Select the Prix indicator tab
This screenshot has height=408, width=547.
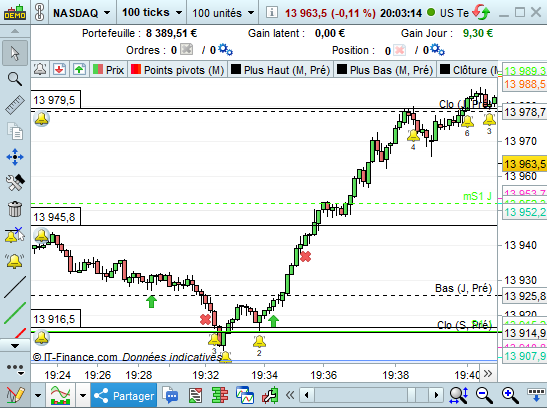108,70
